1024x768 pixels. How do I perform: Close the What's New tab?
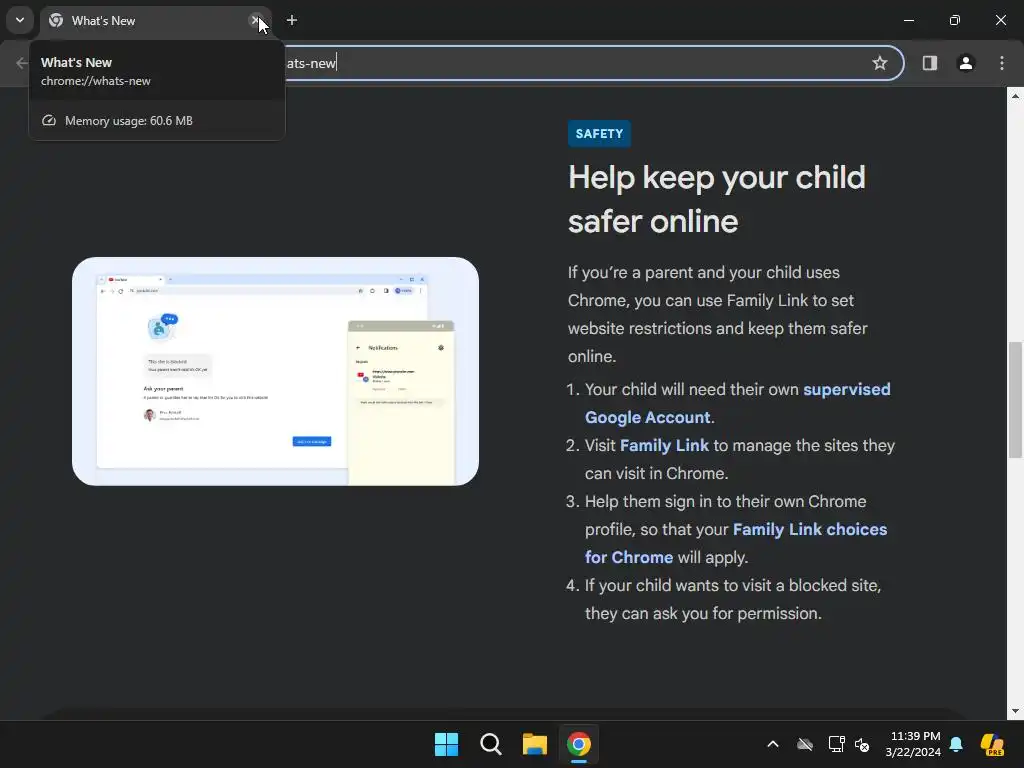(256, 20)
